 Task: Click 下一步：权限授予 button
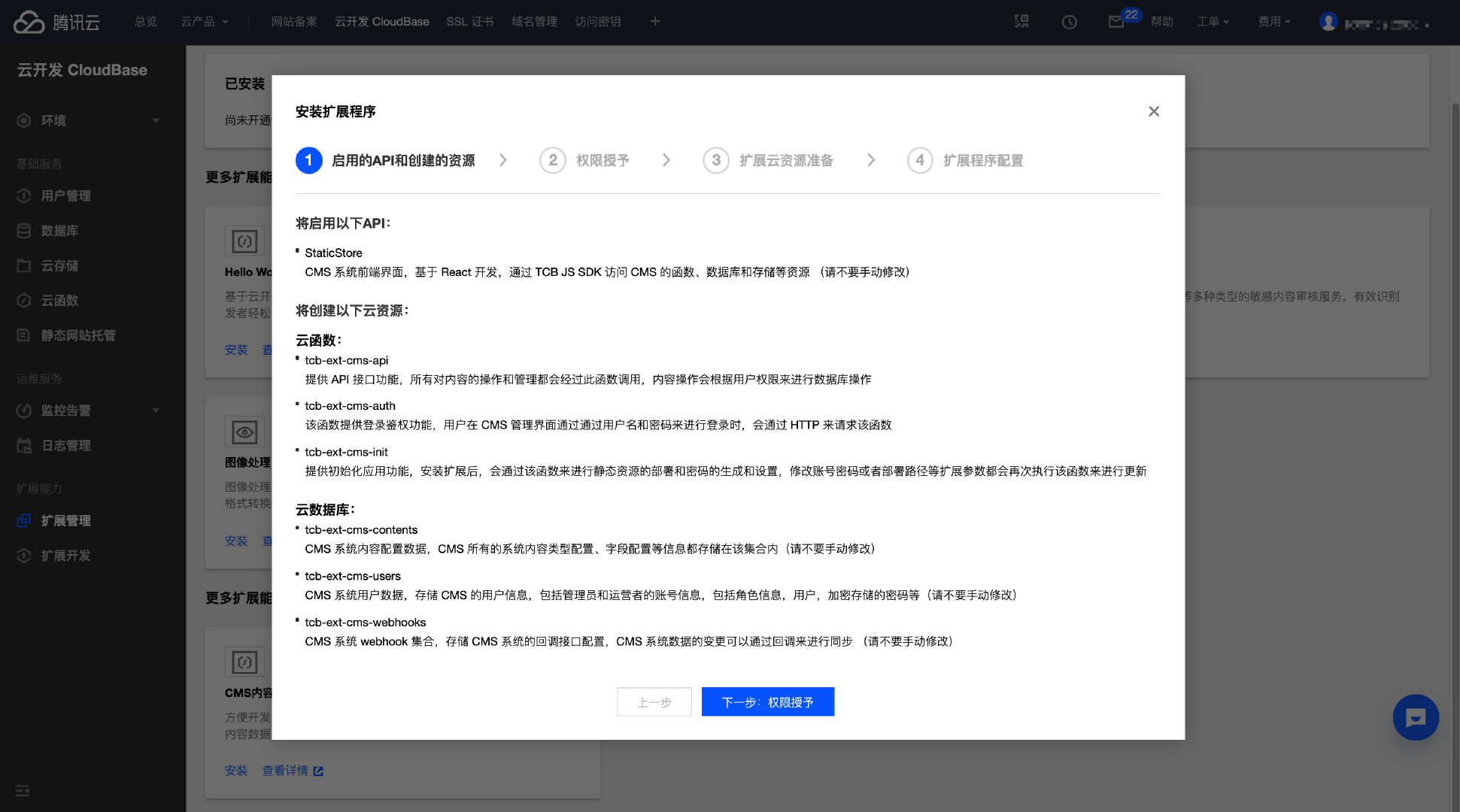pyautogui.click(x=767, y=701)
